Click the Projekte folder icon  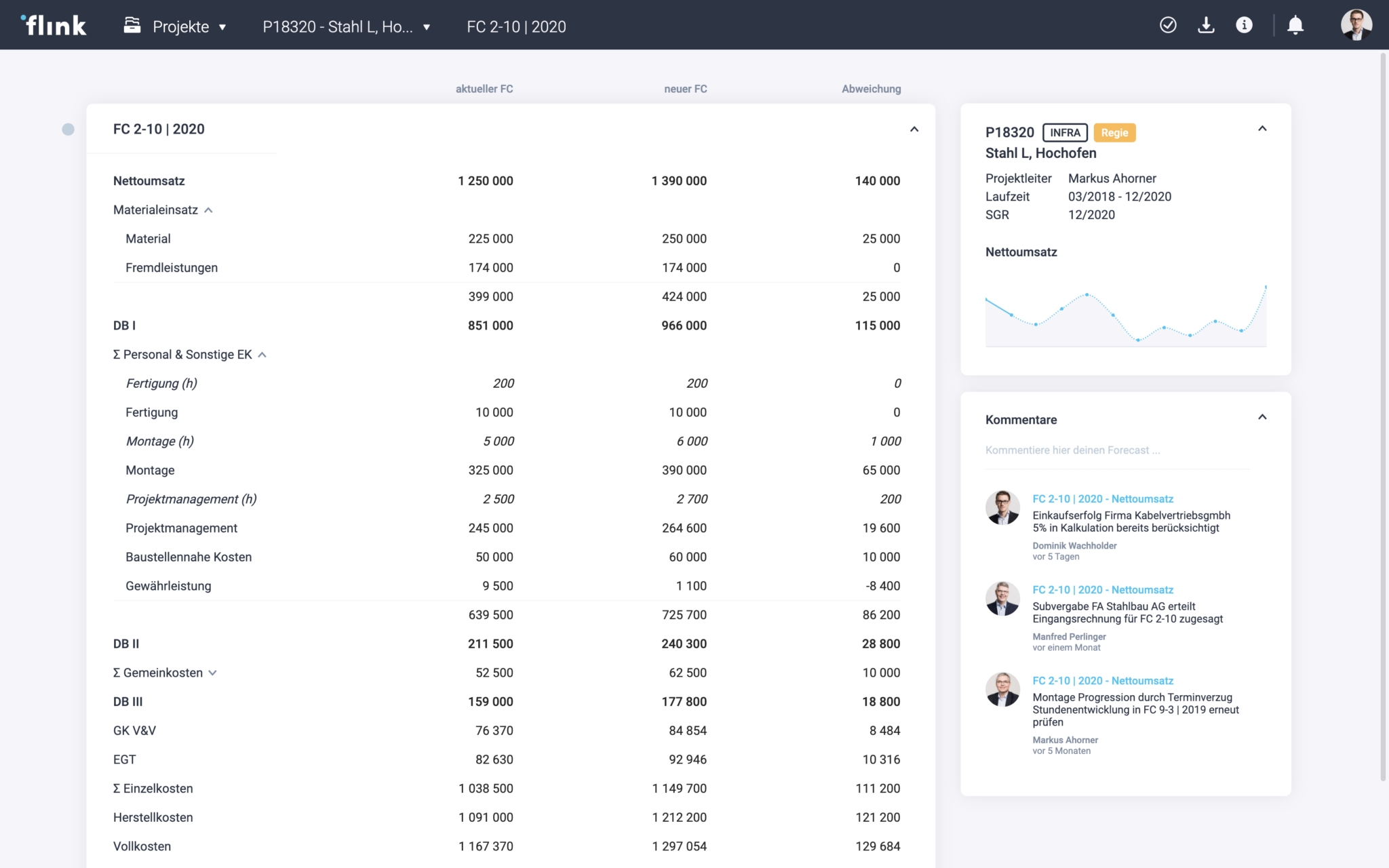coord(132,26)
